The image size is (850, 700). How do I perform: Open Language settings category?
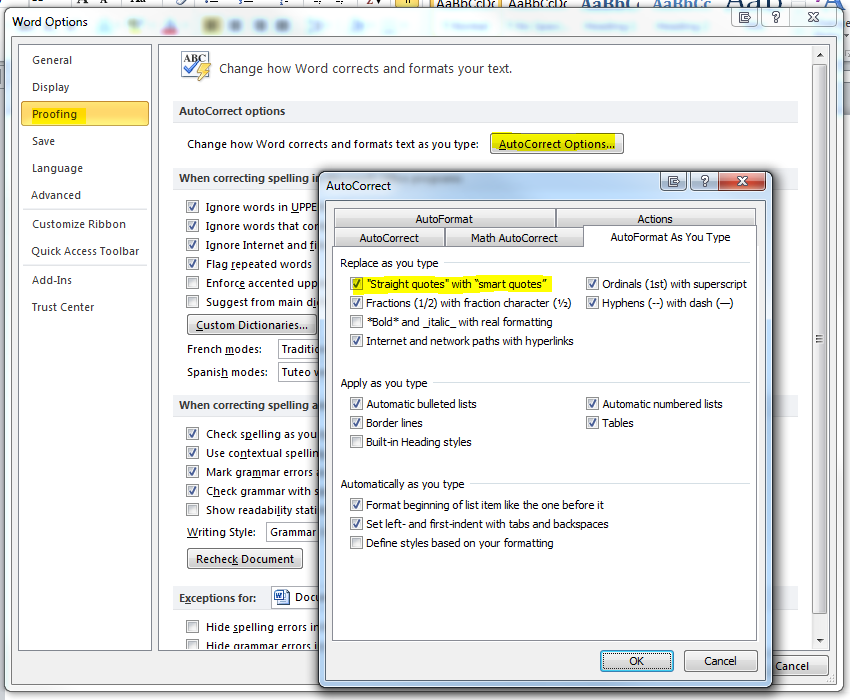tap(85, 168)
